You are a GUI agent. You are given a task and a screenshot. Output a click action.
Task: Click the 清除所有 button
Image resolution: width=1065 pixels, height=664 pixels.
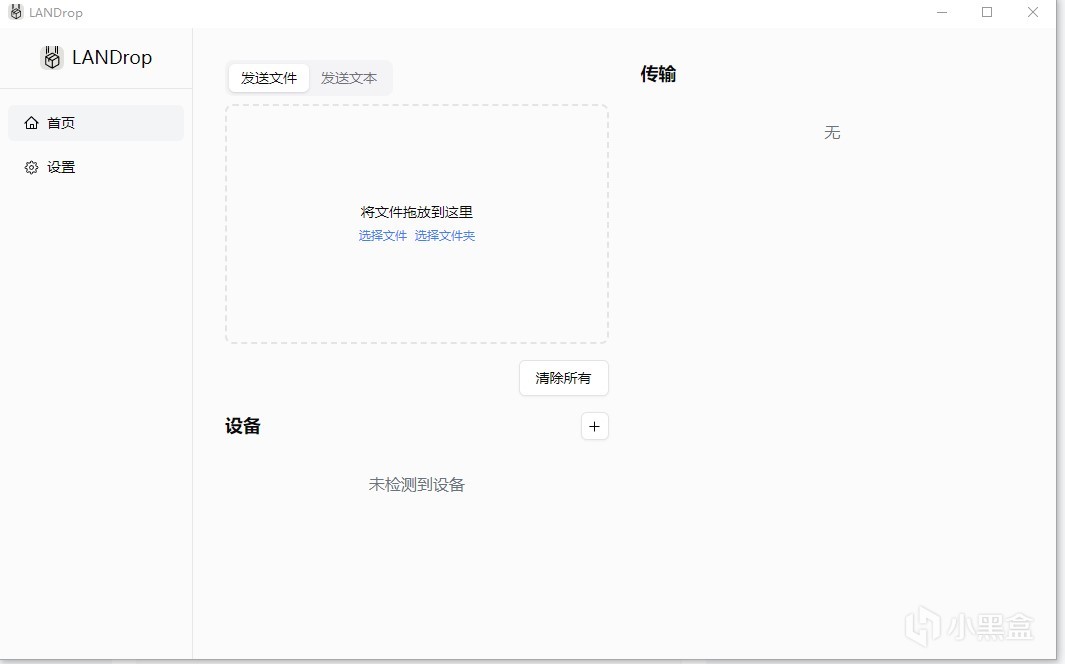pyautogui.click(x=564, y=378)
